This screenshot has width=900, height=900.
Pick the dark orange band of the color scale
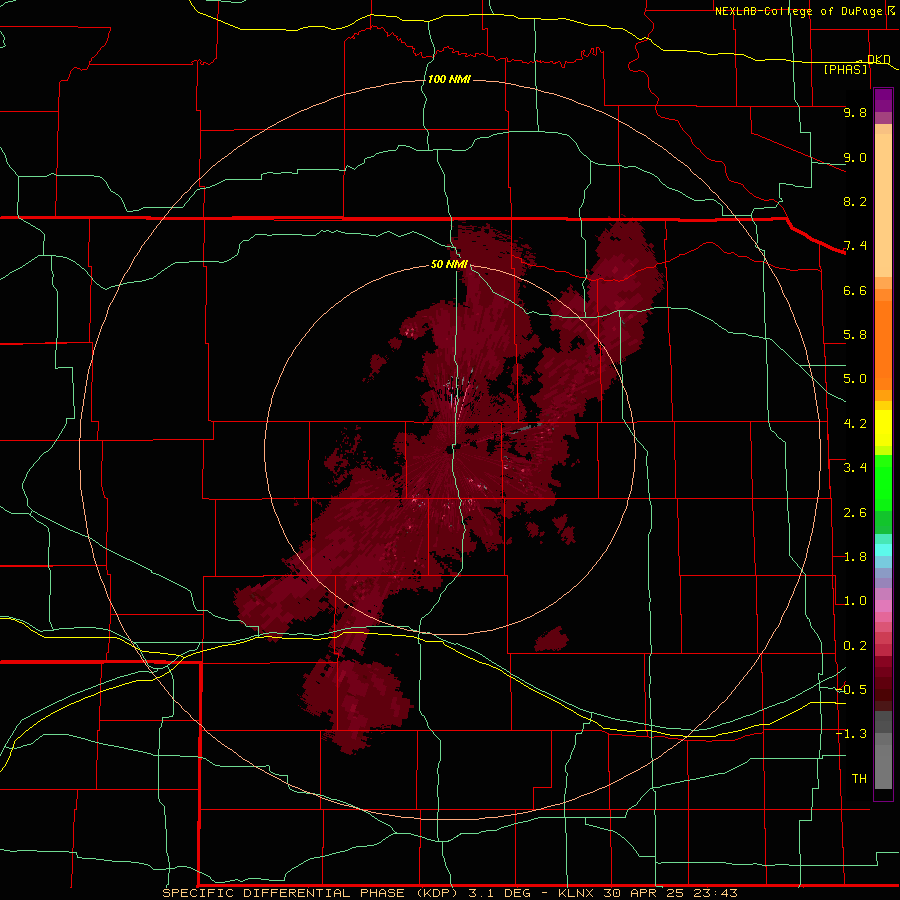[x=883, y=345]
